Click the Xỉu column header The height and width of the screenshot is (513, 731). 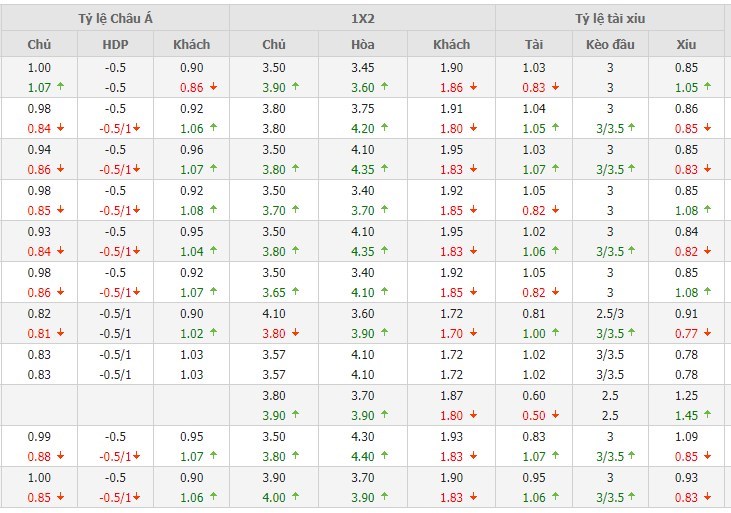point(686,44)
